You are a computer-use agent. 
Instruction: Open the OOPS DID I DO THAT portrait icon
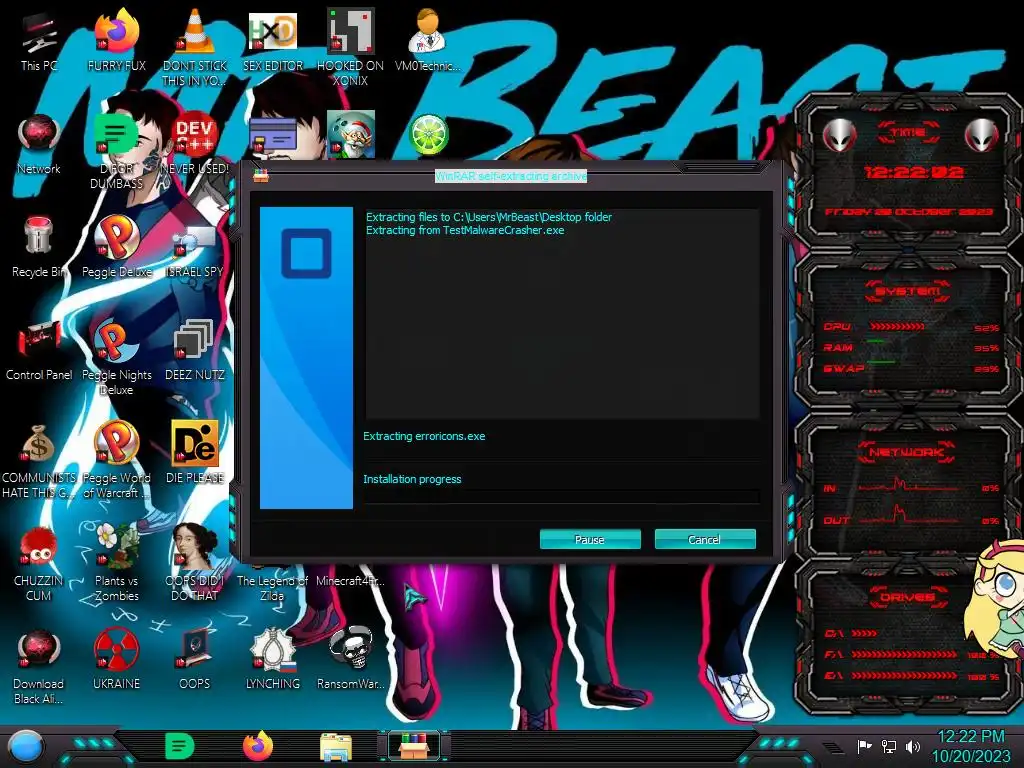click(x=195, y=564)
